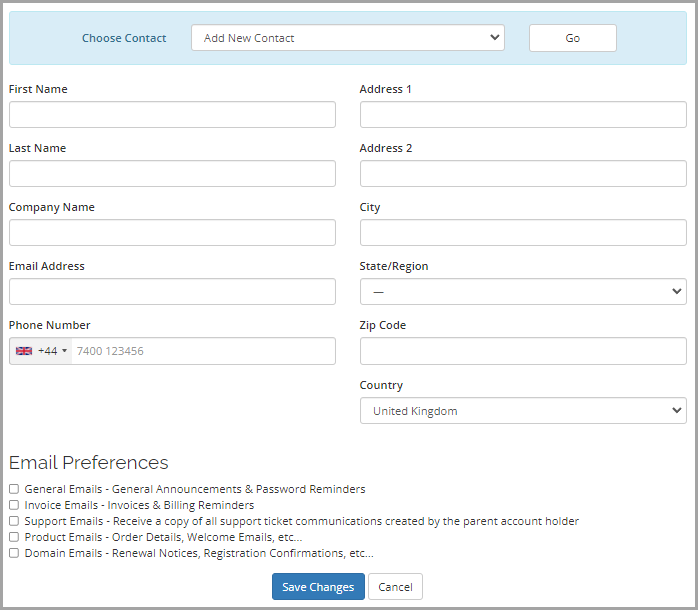Focus the Phone Number input field

click(x=203, y=351)
